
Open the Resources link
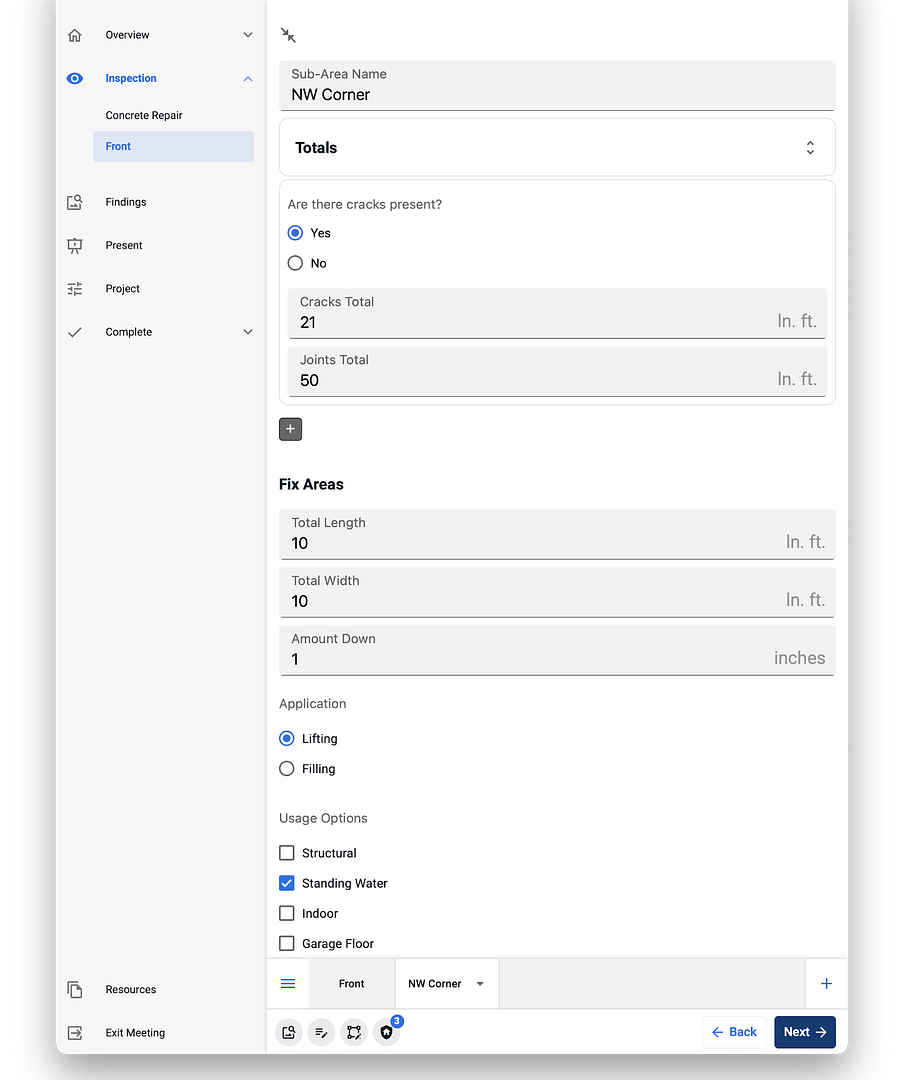pos(131,990)
